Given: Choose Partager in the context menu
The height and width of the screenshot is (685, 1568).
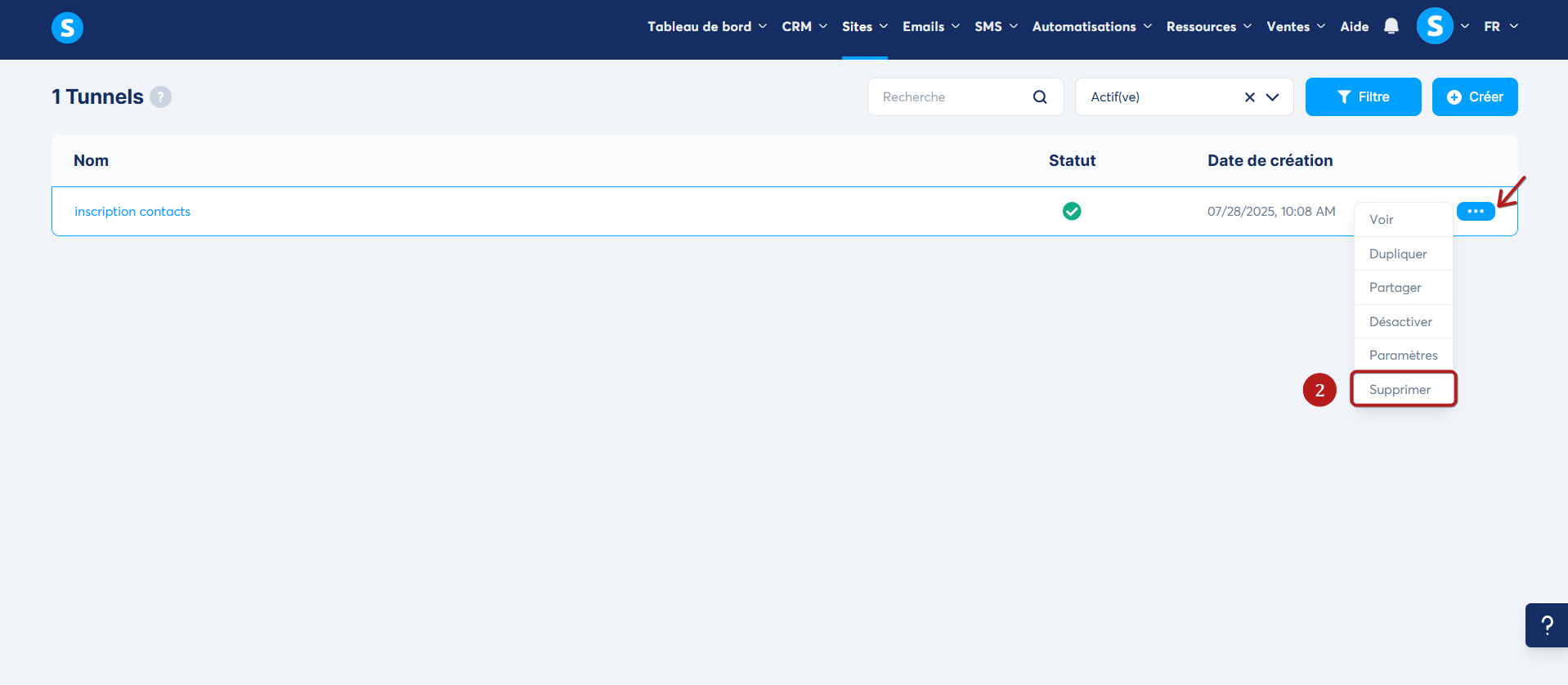Looking at the screenshot, I should point(1404,288).
